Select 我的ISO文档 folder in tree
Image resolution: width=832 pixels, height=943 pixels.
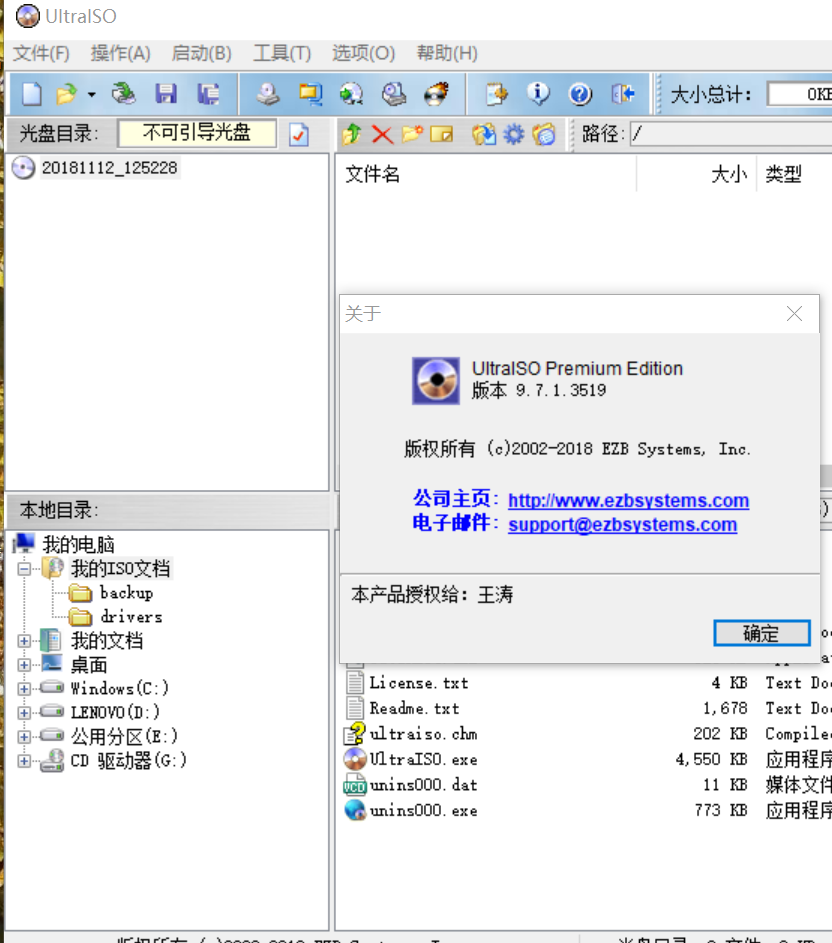(120, 568)
